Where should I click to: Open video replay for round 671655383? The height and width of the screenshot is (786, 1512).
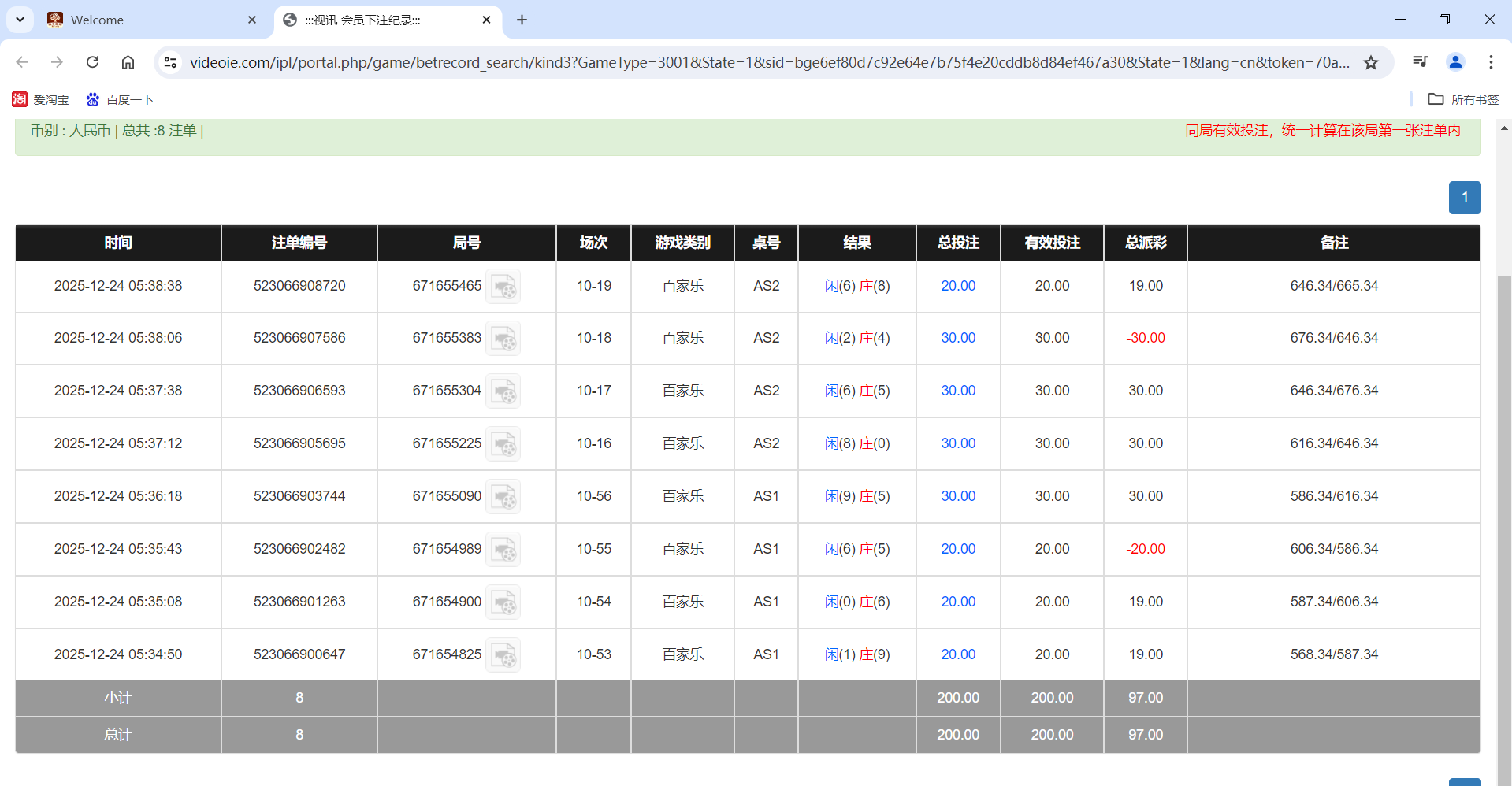[x=503, y=339]
